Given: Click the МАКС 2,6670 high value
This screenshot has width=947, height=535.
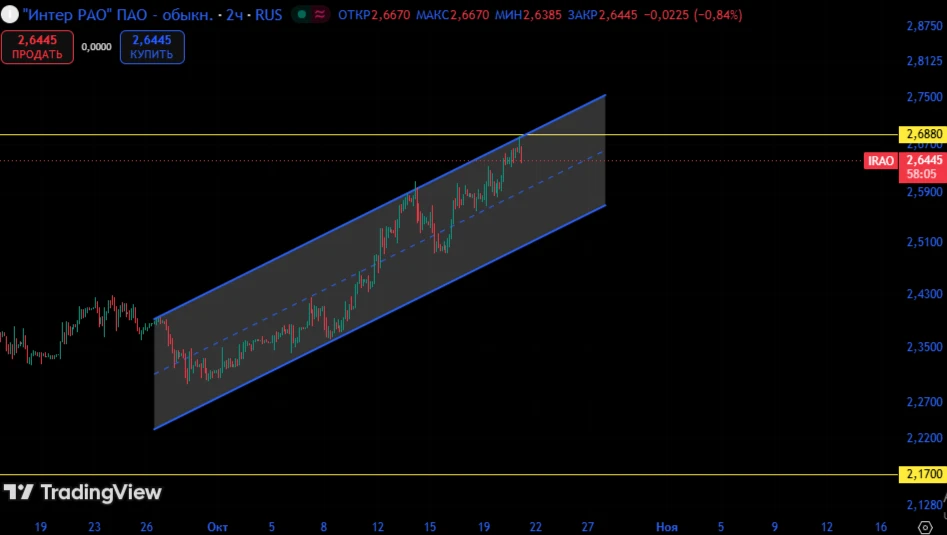Looking at the screenshot, I should (x=452, y=14).
